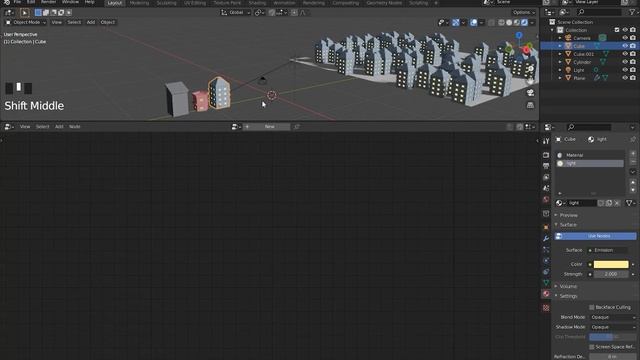The height and width of the screenshot is (360, 640).
Task: Hide the Cube object in outliner
Action: pos(624,46)
